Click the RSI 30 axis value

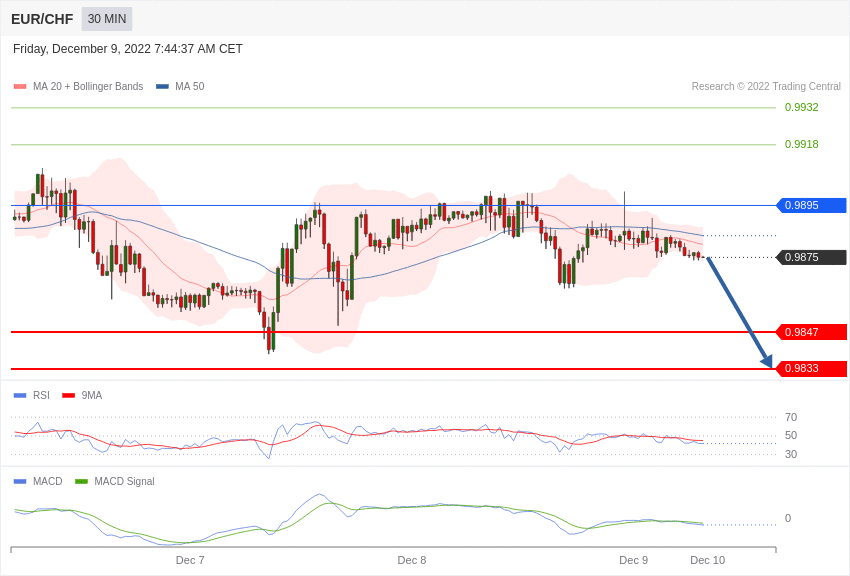(x=791, y=454)
